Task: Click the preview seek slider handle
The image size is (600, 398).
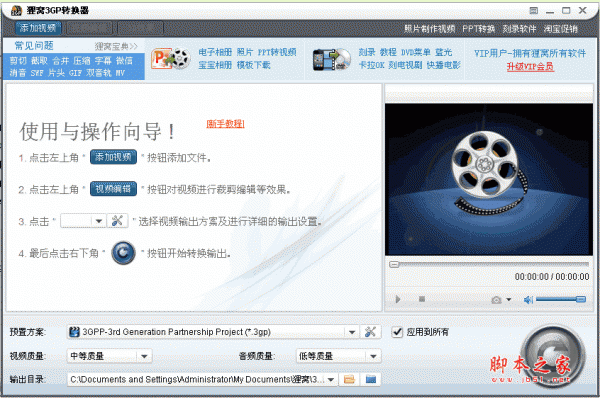Action: coord(394,264)
